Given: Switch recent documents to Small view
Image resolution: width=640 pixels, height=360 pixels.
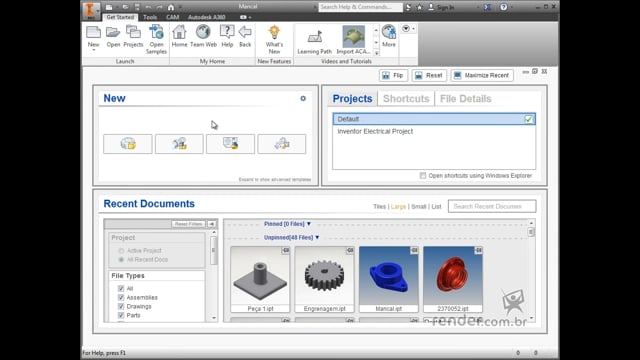Looking at the screenshot, I should click(x=418, y=207).
